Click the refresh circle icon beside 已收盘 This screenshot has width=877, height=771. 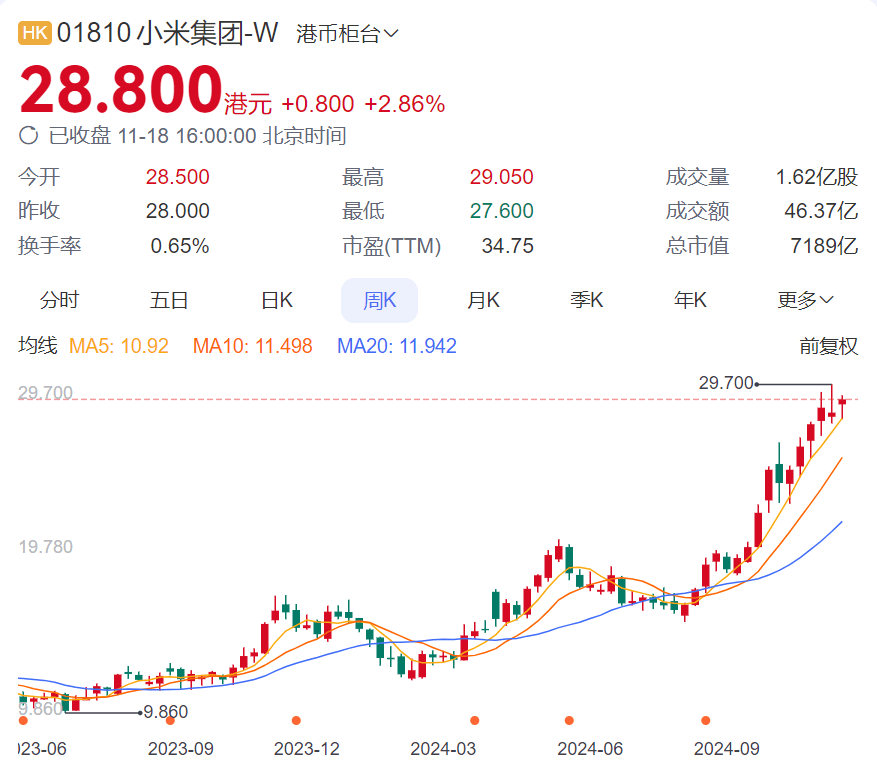(29, 135)
